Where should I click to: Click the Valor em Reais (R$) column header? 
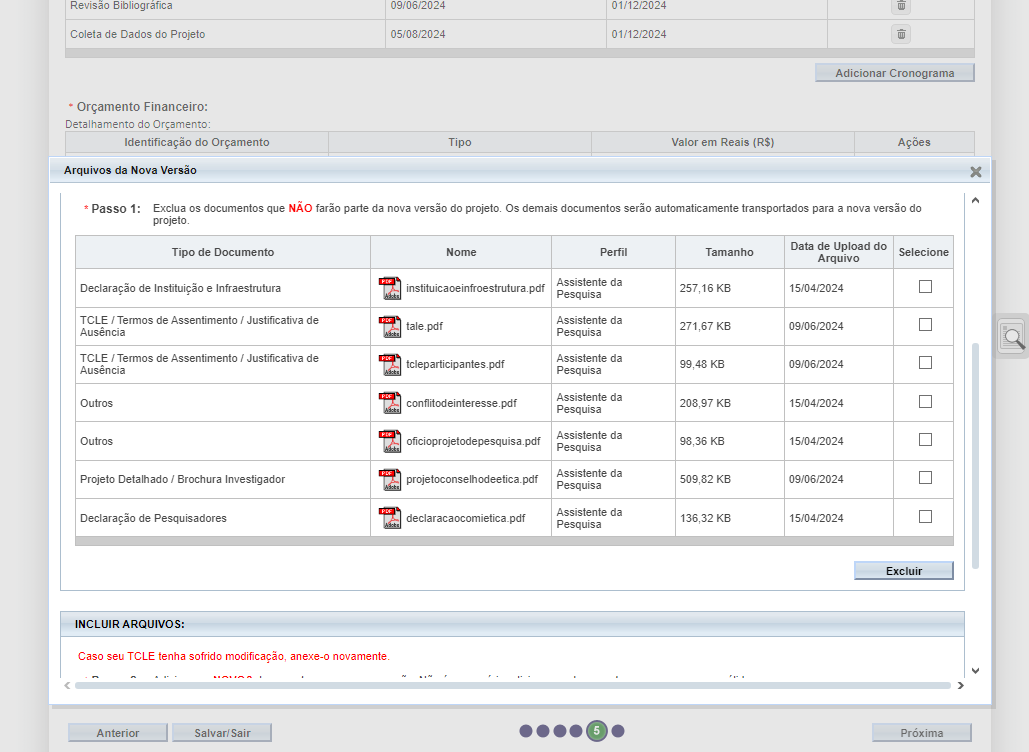723,142
